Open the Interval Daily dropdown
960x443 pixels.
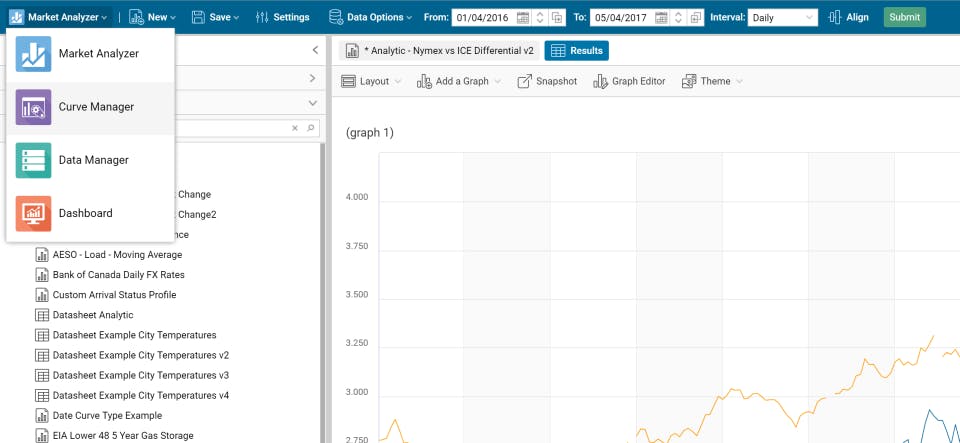pyautogui.click(x=783, y=17)
